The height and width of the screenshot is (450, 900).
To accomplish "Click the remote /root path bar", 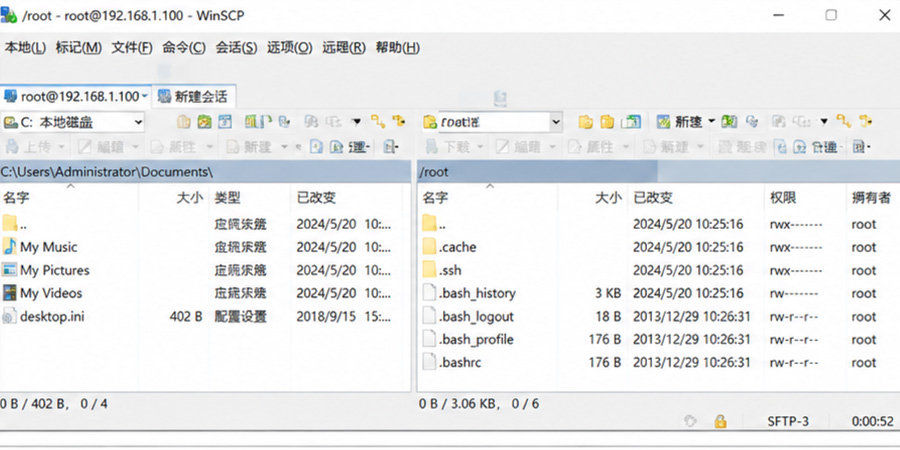I will [658, 172].
